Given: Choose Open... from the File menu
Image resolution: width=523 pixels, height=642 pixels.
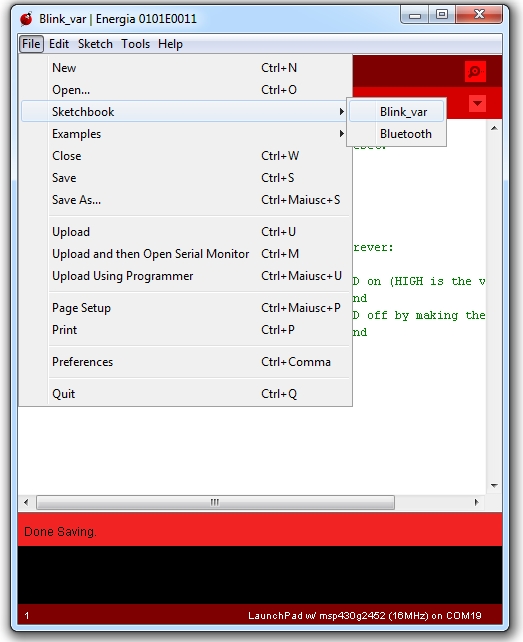Looking at the screenshot, I should click(x=185, y=90).
